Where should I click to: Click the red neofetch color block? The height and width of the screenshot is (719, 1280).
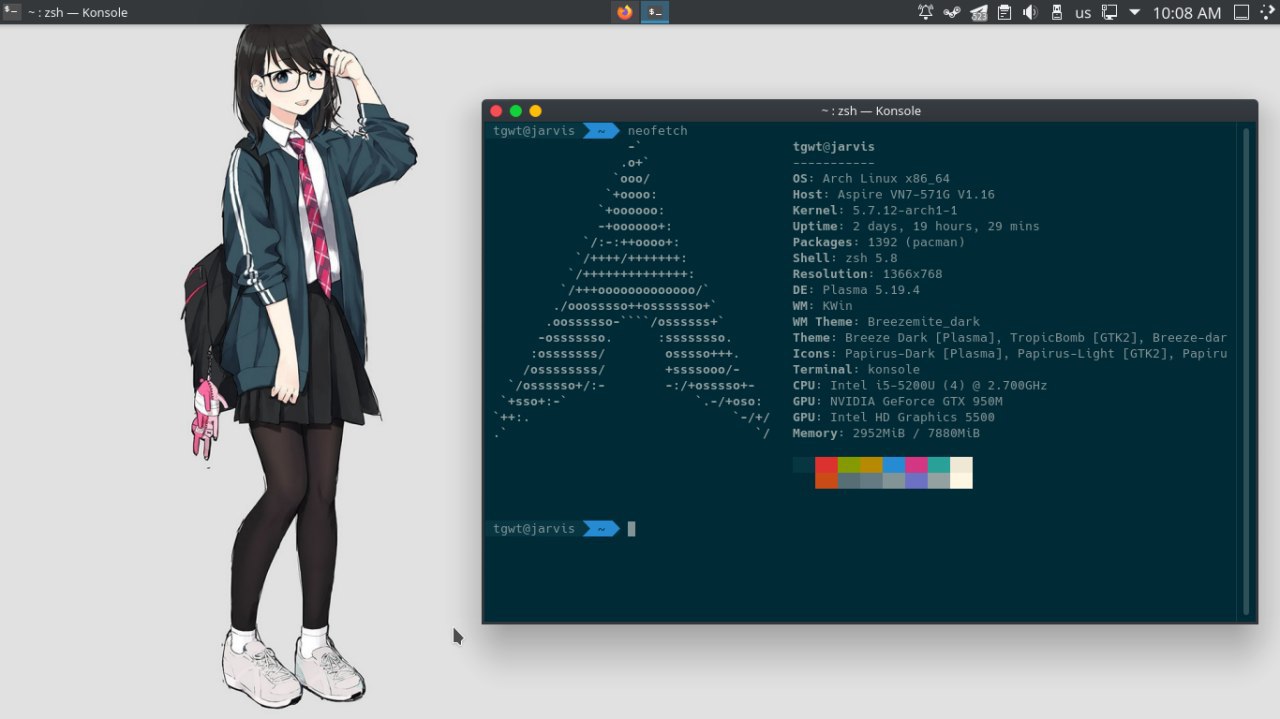(826, 465)
